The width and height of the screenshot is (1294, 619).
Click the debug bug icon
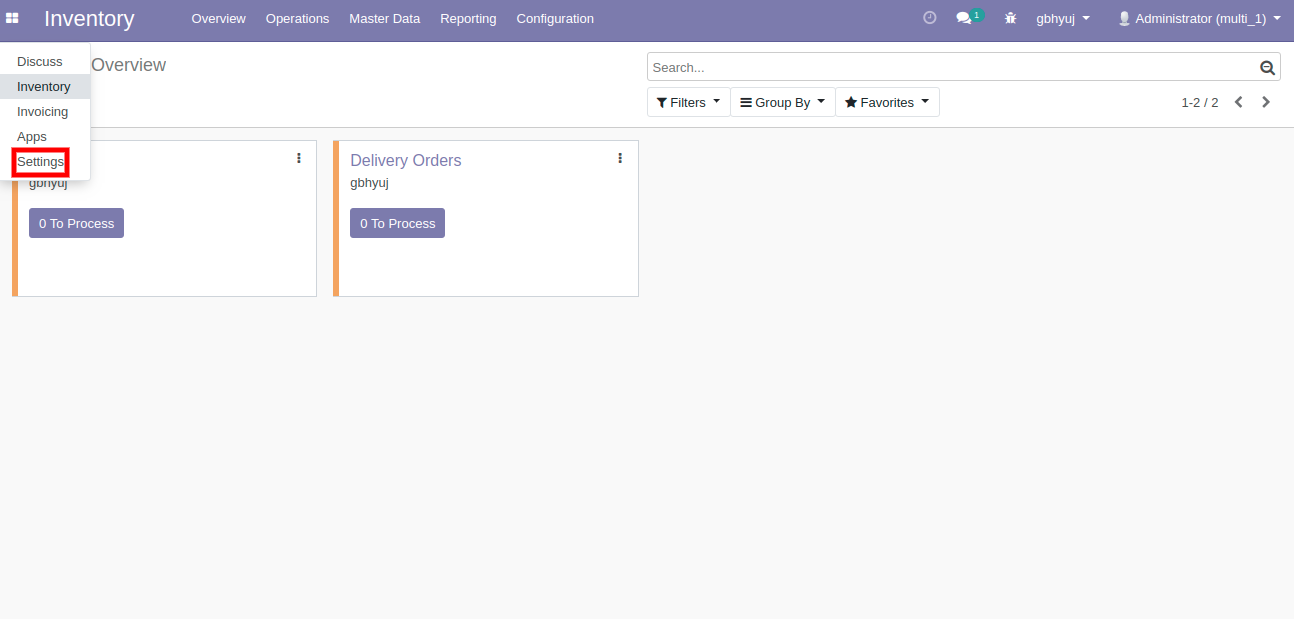pyautogui.click(x=1010, y=18)
